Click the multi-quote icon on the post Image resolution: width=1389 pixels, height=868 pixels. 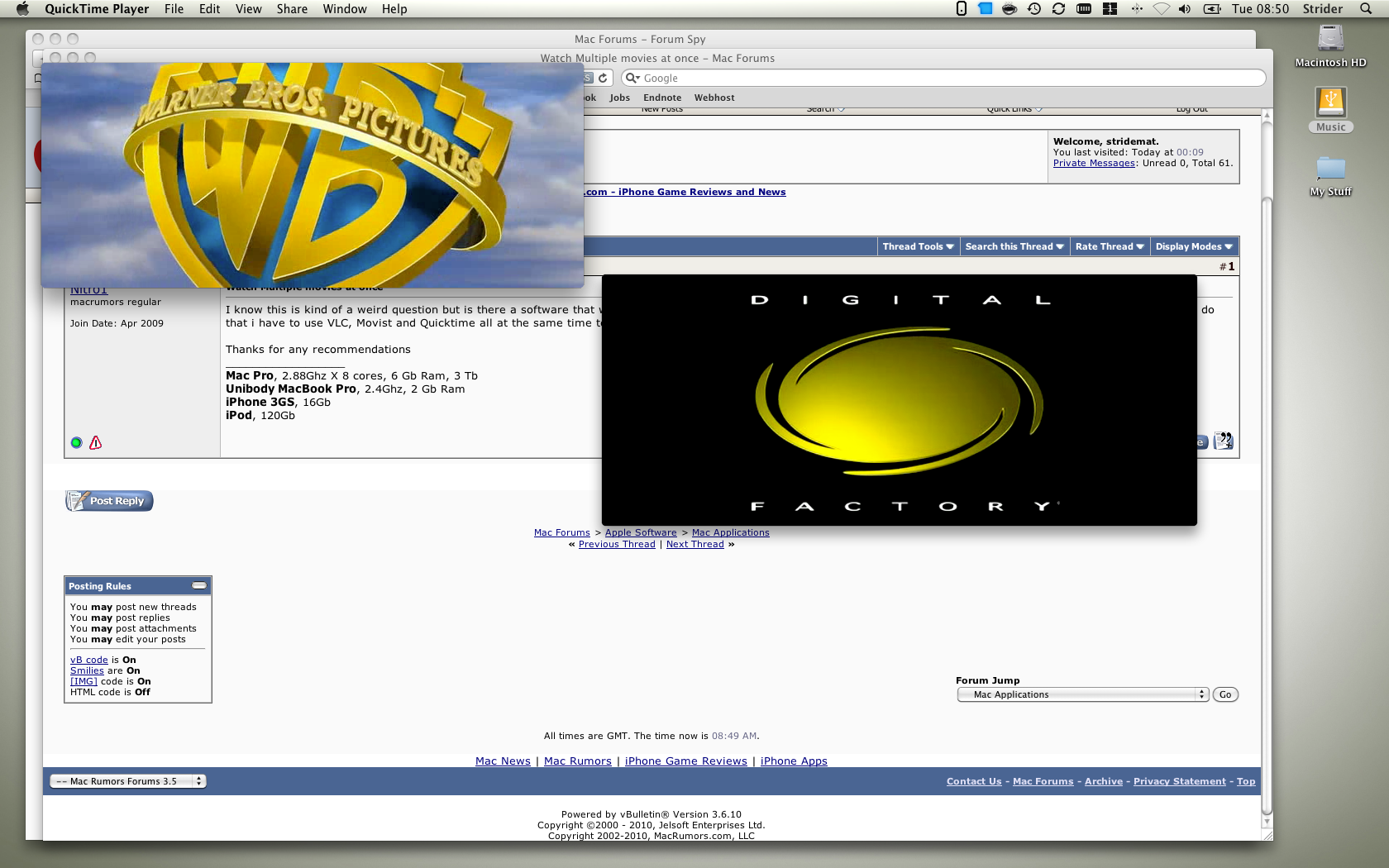[1224, 441]
